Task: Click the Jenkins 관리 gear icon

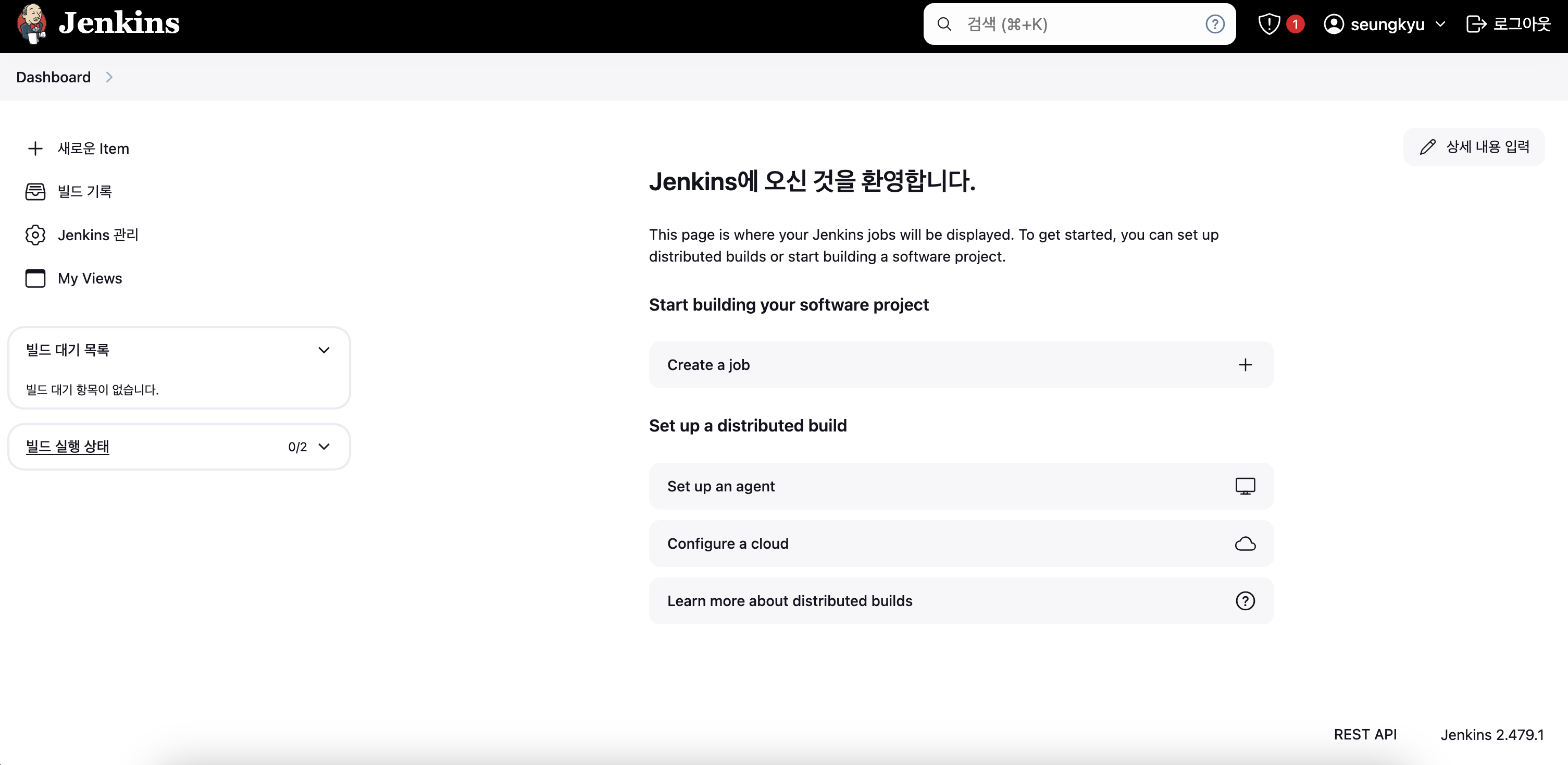Action: pyautogui.click(x=35, y=235)
